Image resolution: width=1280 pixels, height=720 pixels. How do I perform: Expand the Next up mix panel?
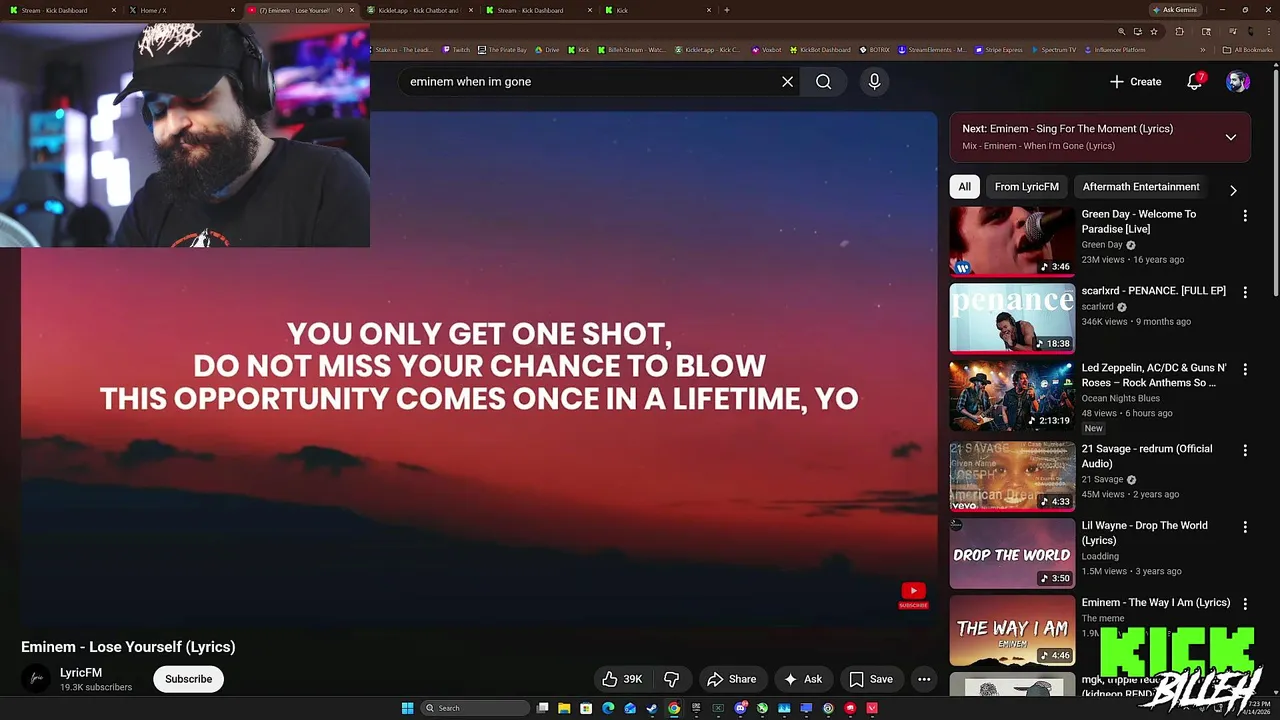coord(1231,137)
